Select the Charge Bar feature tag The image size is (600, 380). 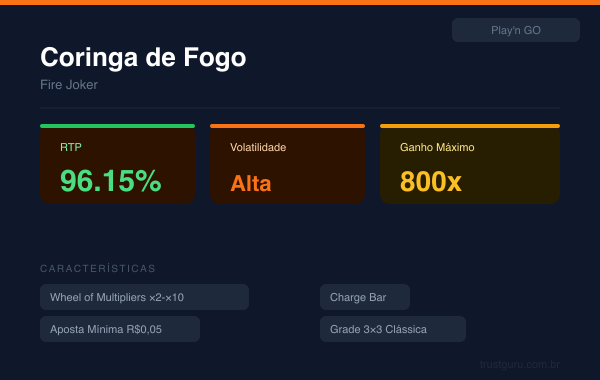click(365, 297)
